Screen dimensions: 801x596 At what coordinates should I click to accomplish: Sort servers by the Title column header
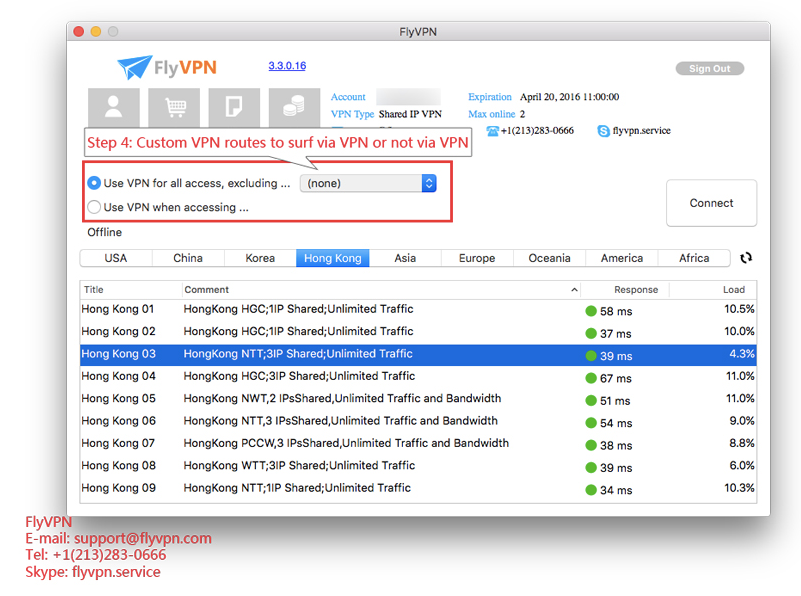click(x=131, y=290)
